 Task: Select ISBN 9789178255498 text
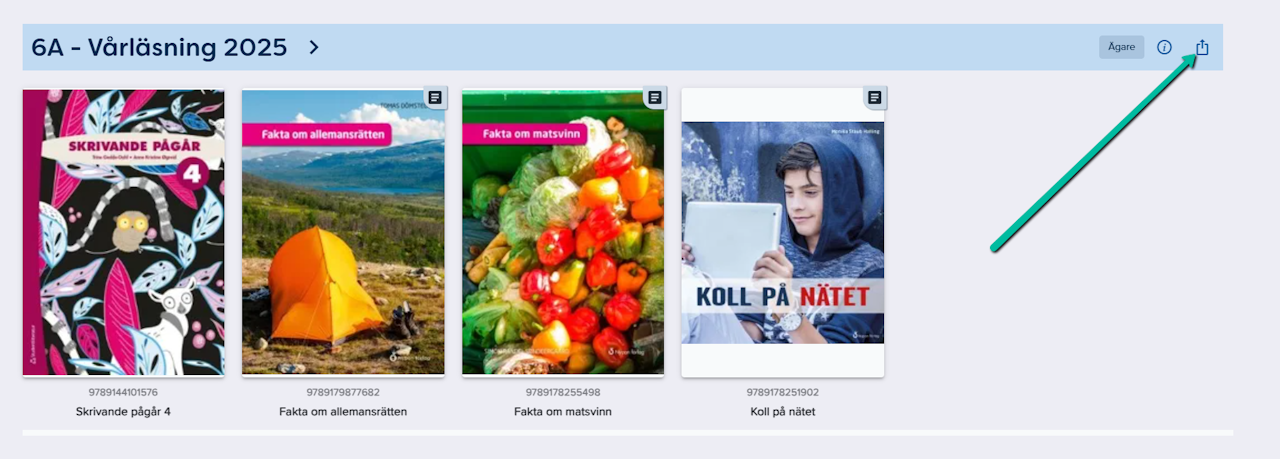pos(563,392)
